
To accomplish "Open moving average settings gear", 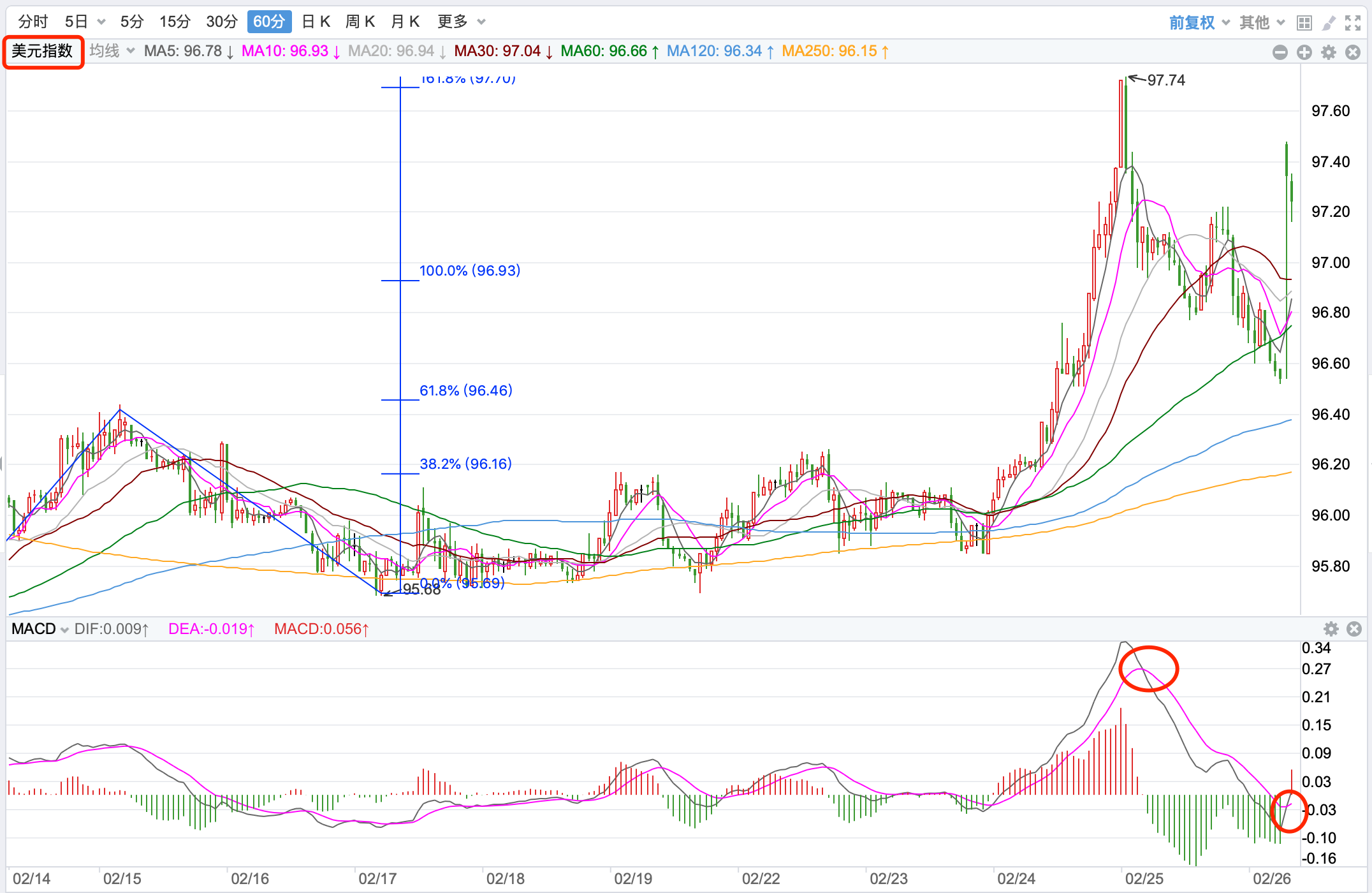I will [x=1329, y=52].
